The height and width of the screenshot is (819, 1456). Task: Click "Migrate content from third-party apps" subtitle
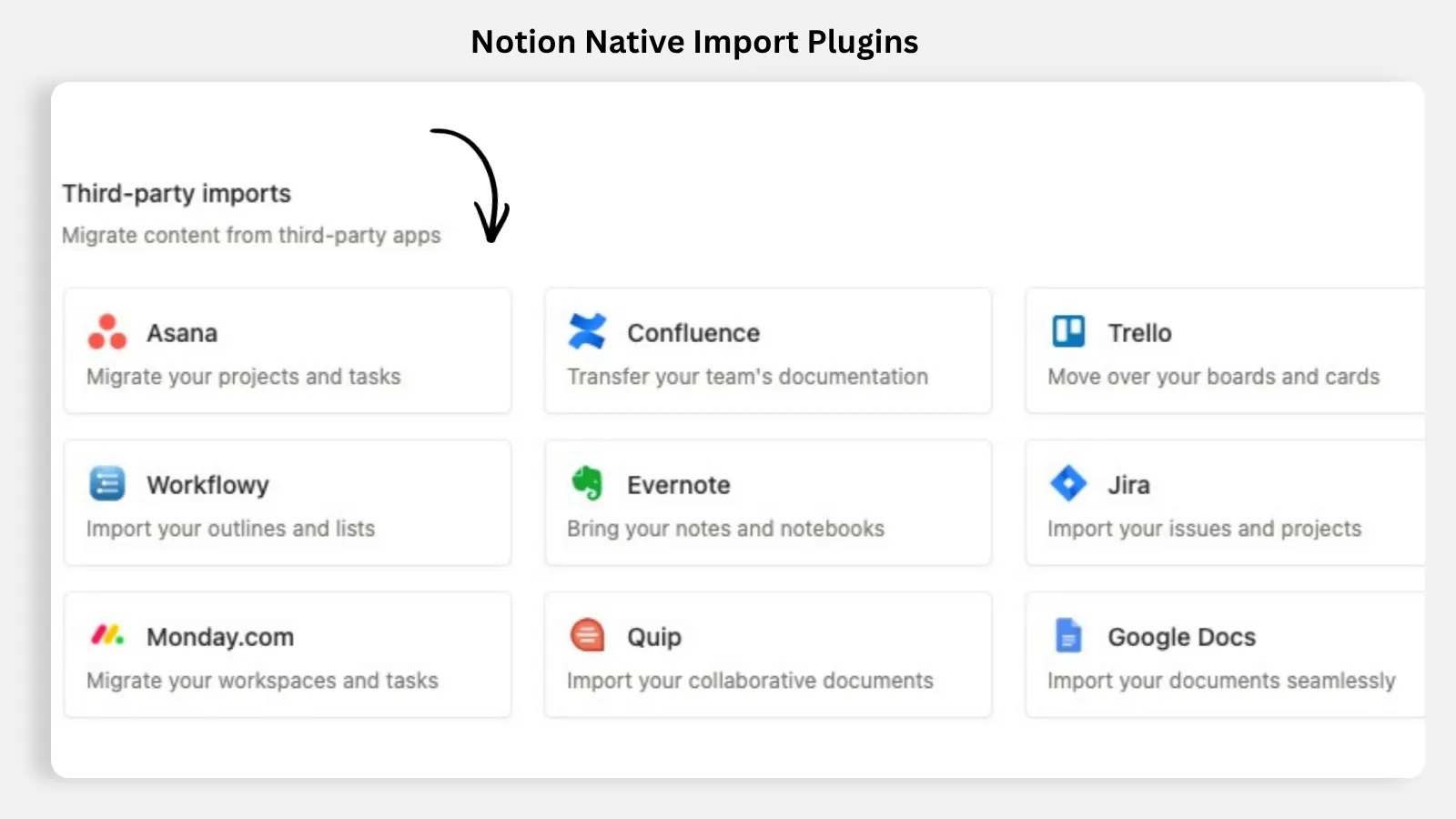click(x=252, y=236)
